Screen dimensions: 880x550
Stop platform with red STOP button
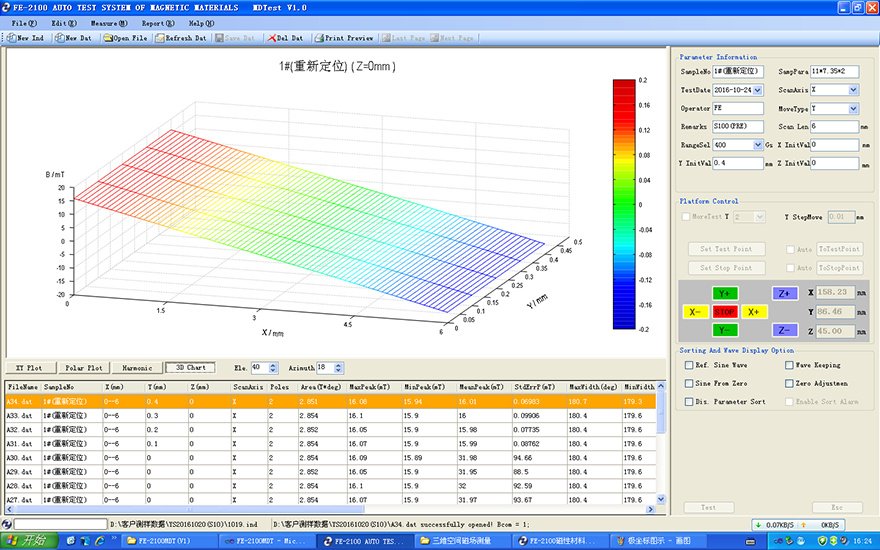tap(725, 312)
